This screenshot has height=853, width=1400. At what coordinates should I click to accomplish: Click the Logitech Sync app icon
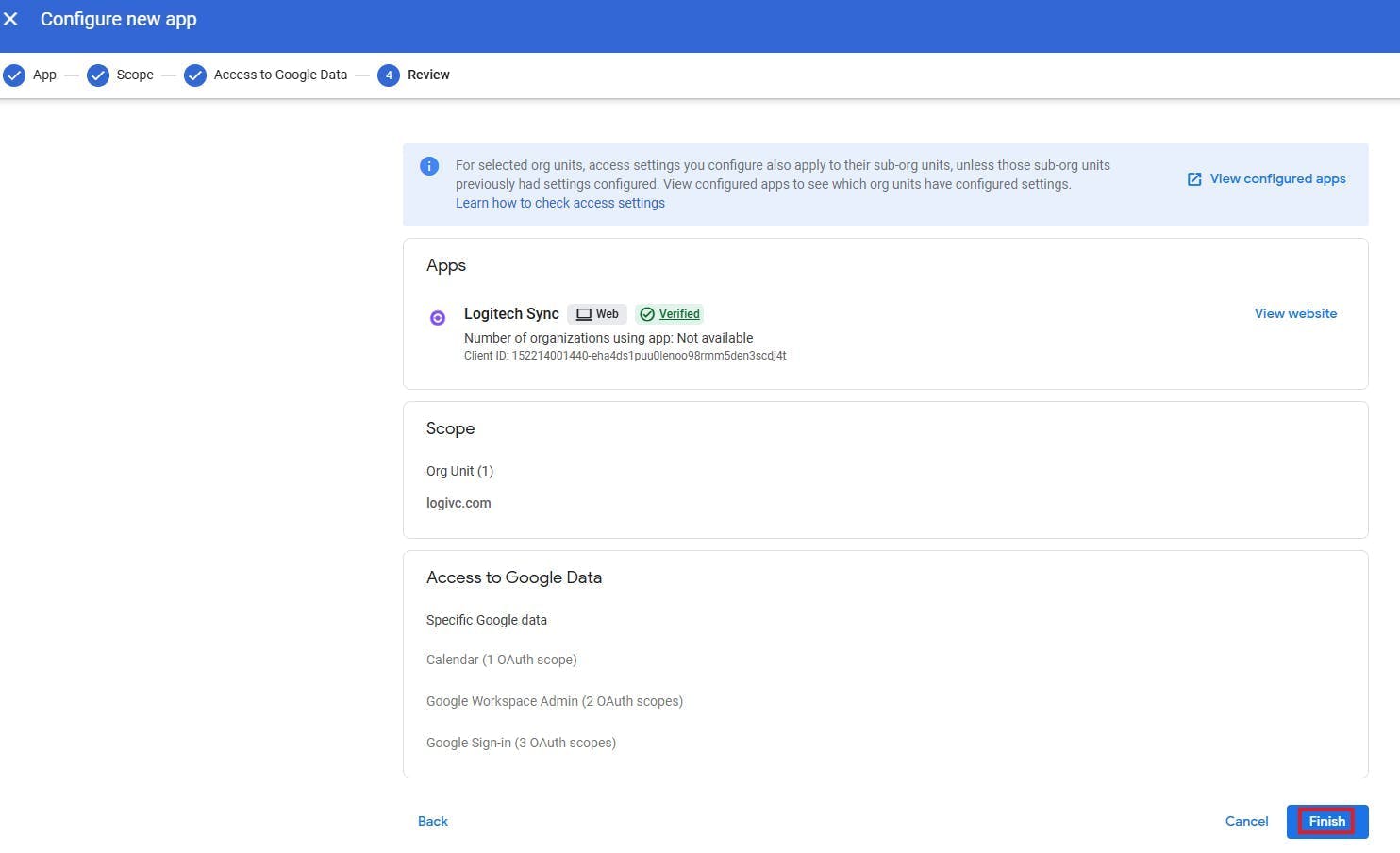(x=438, y=318)
